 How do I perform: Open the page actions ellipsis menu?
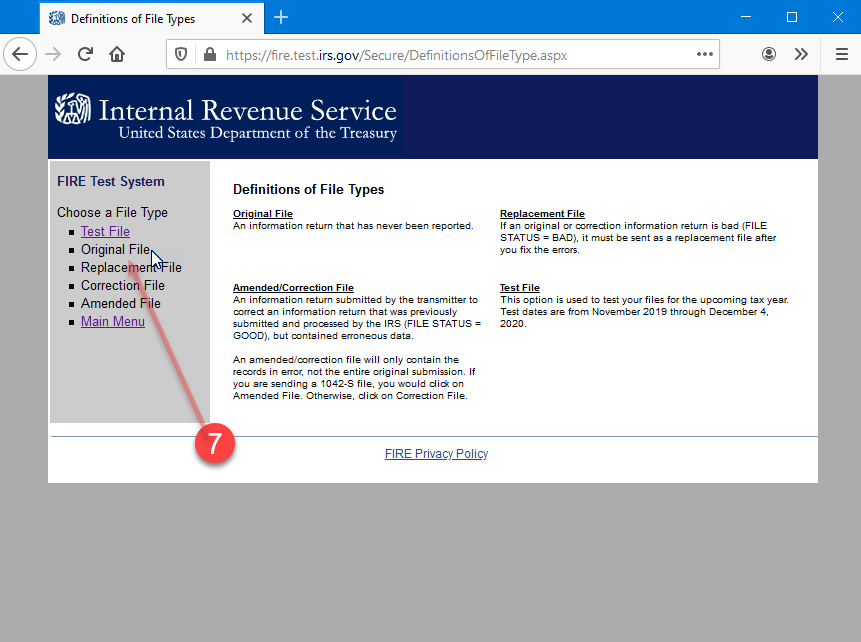(x=705, y=55)
